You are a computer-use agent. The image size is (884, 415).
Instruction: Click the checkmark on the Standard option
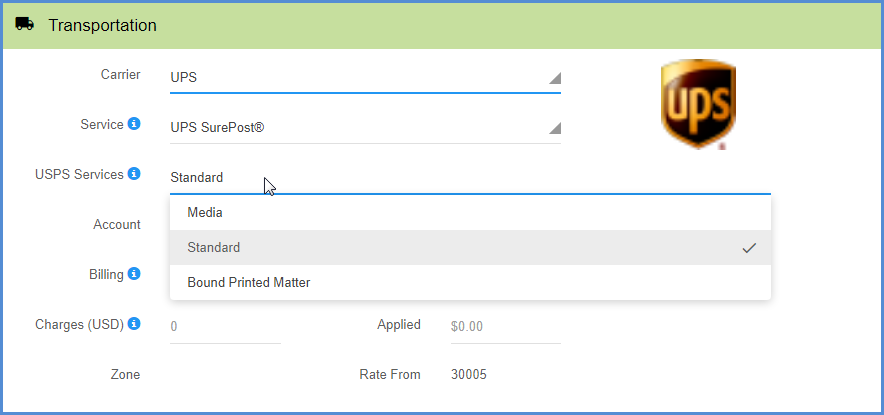tap(749, 248)
